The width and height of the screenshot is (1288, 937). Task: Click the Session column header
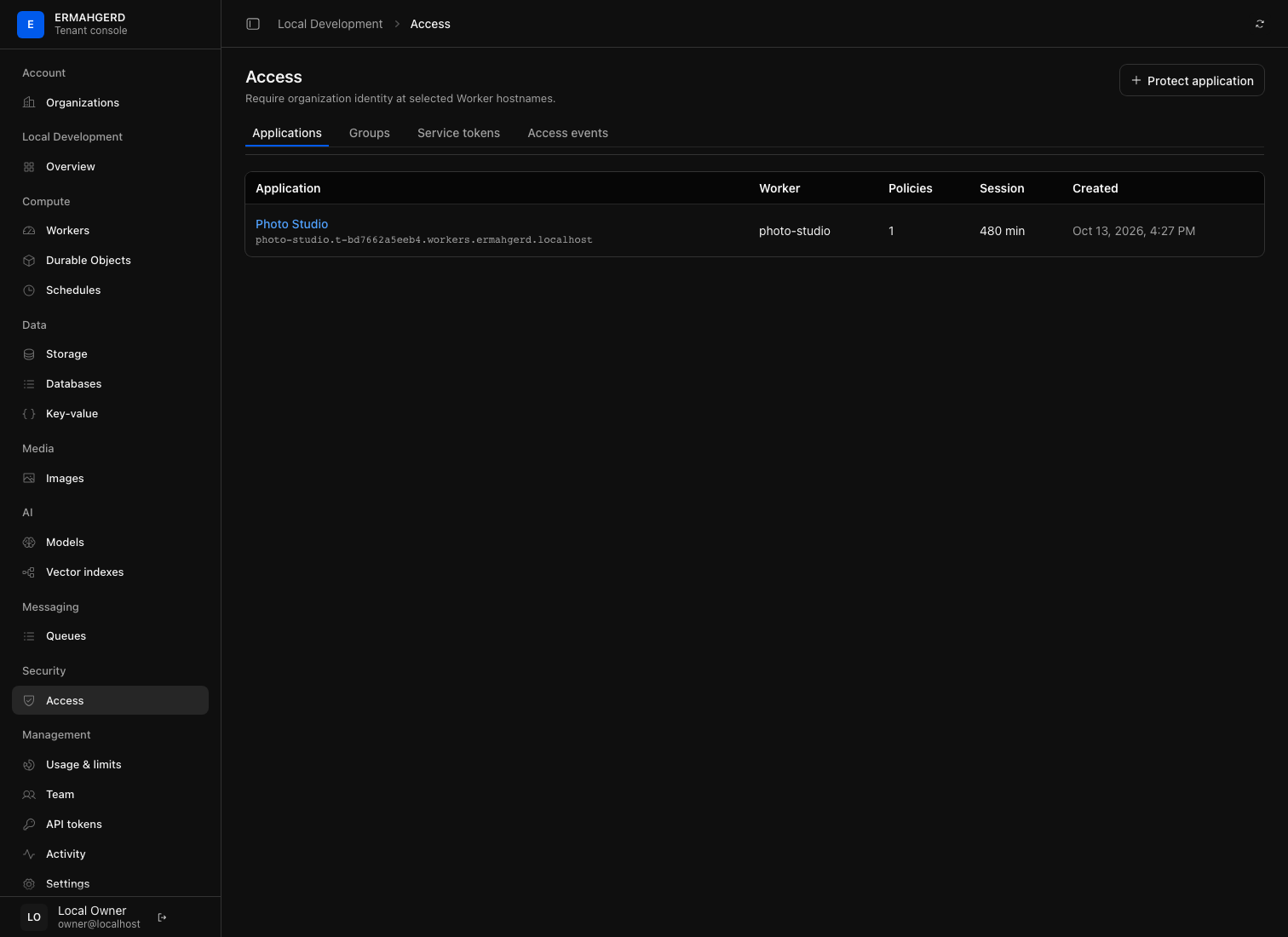[1002, 188]
